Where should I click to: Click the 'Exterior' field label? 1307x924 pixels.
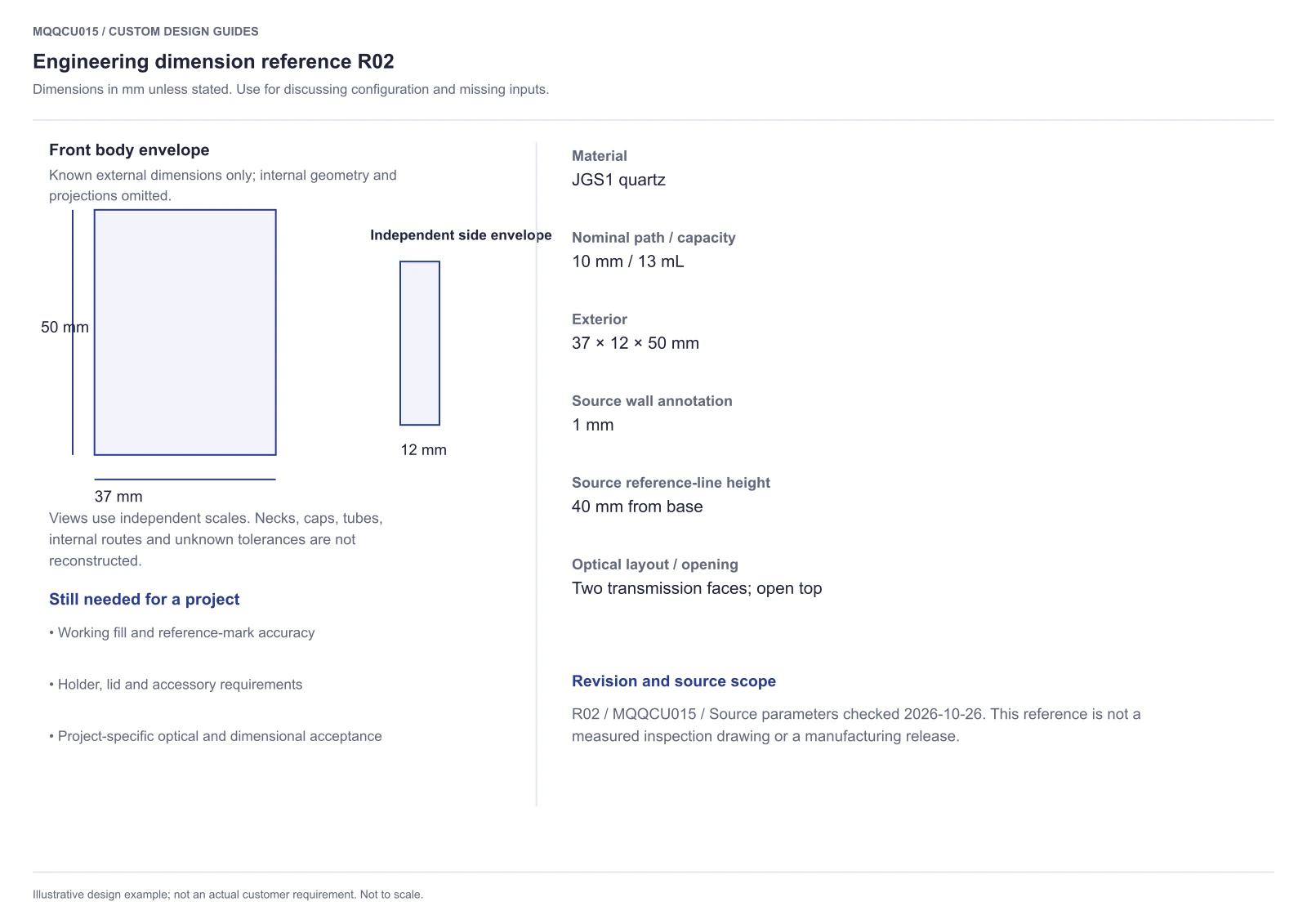tap(600, 319)
